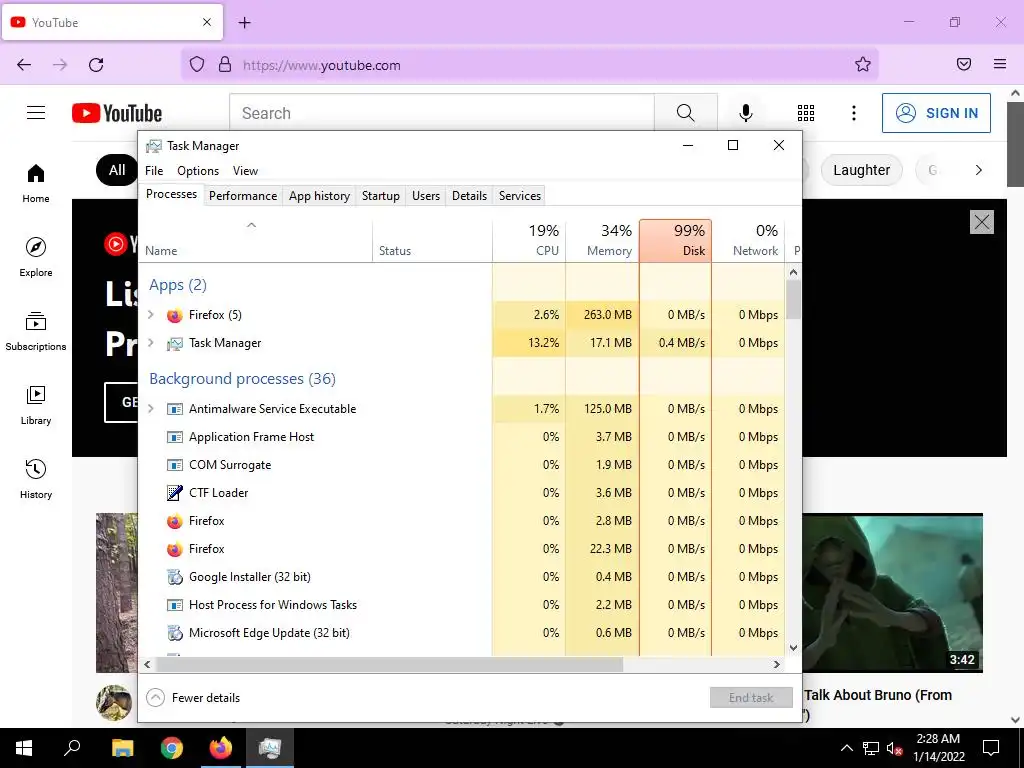
Task: Launch File Explorer from taskbar
Action: tap(122, 748)
